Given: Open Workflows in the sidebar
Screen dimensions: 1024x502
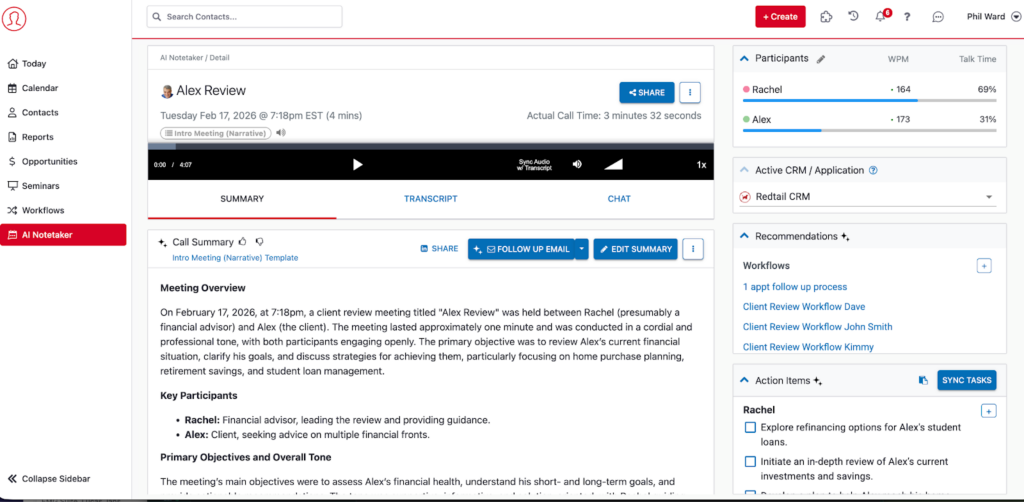Looking at the screenshot, I should (x=42, y=211).
